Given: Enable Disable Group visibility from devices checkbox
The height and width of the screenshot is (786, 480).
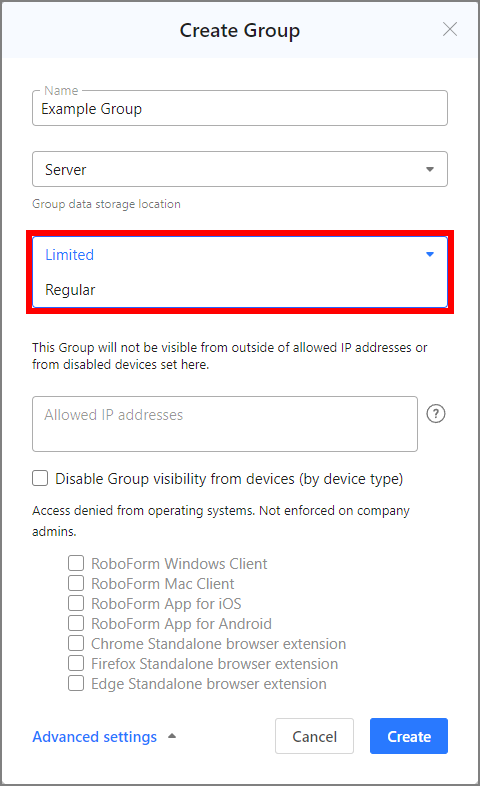Looking at the screenshot, I should [40, 478].
